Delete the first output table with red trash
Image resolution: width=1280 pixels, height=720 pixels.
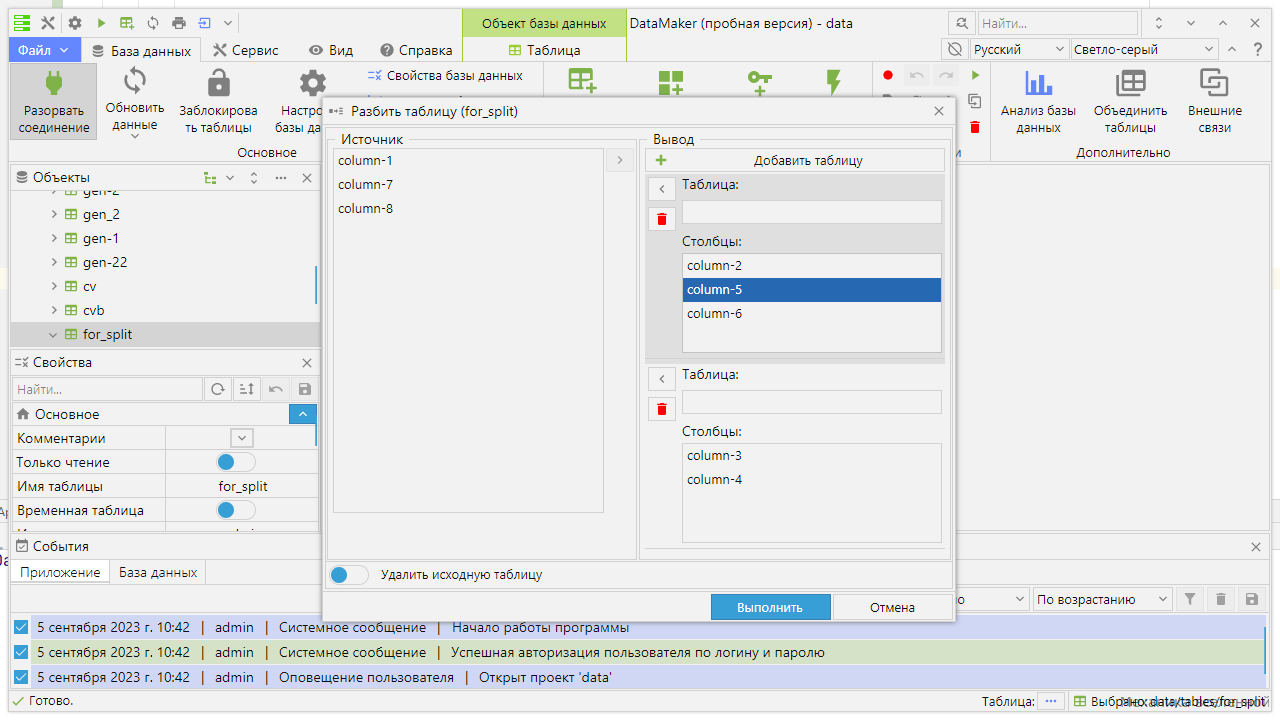click(662, 219)
